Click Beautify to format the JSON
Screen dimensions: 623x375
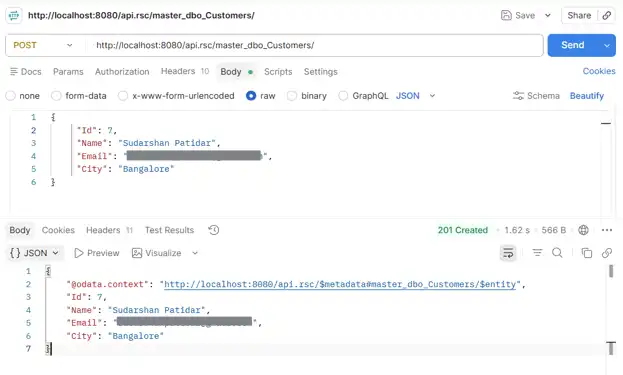click(586, 96)
